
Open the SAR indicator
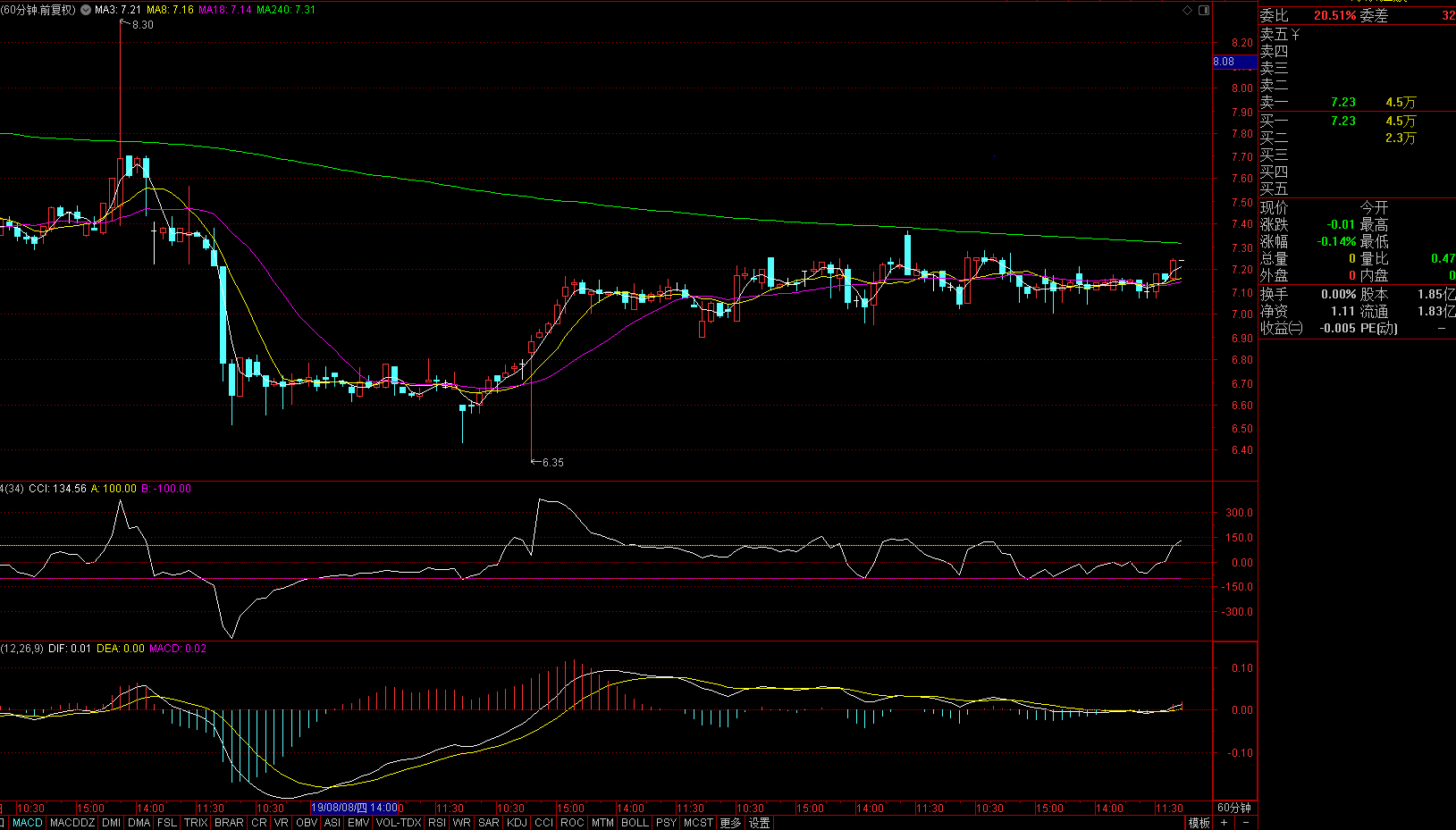[489, 823]
